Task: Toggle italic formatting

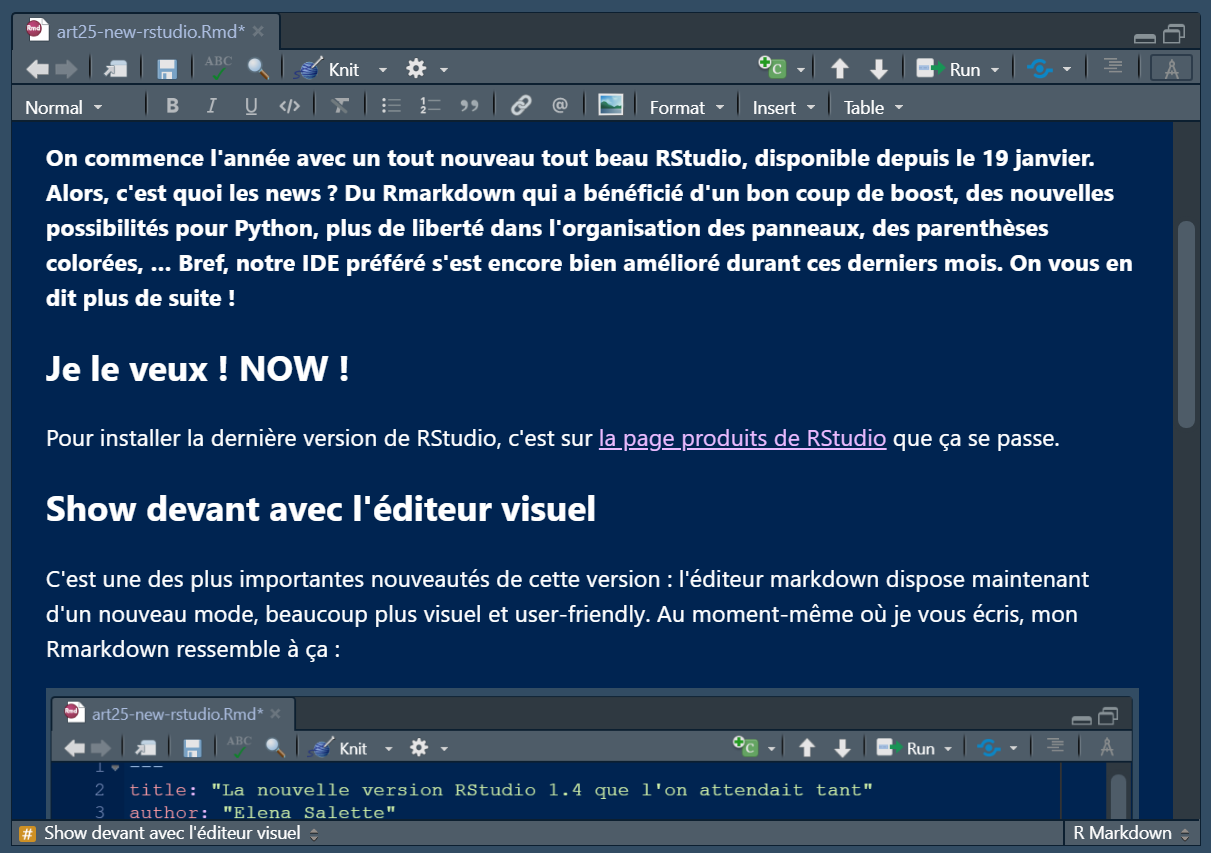Action: [x=211, y=106]
